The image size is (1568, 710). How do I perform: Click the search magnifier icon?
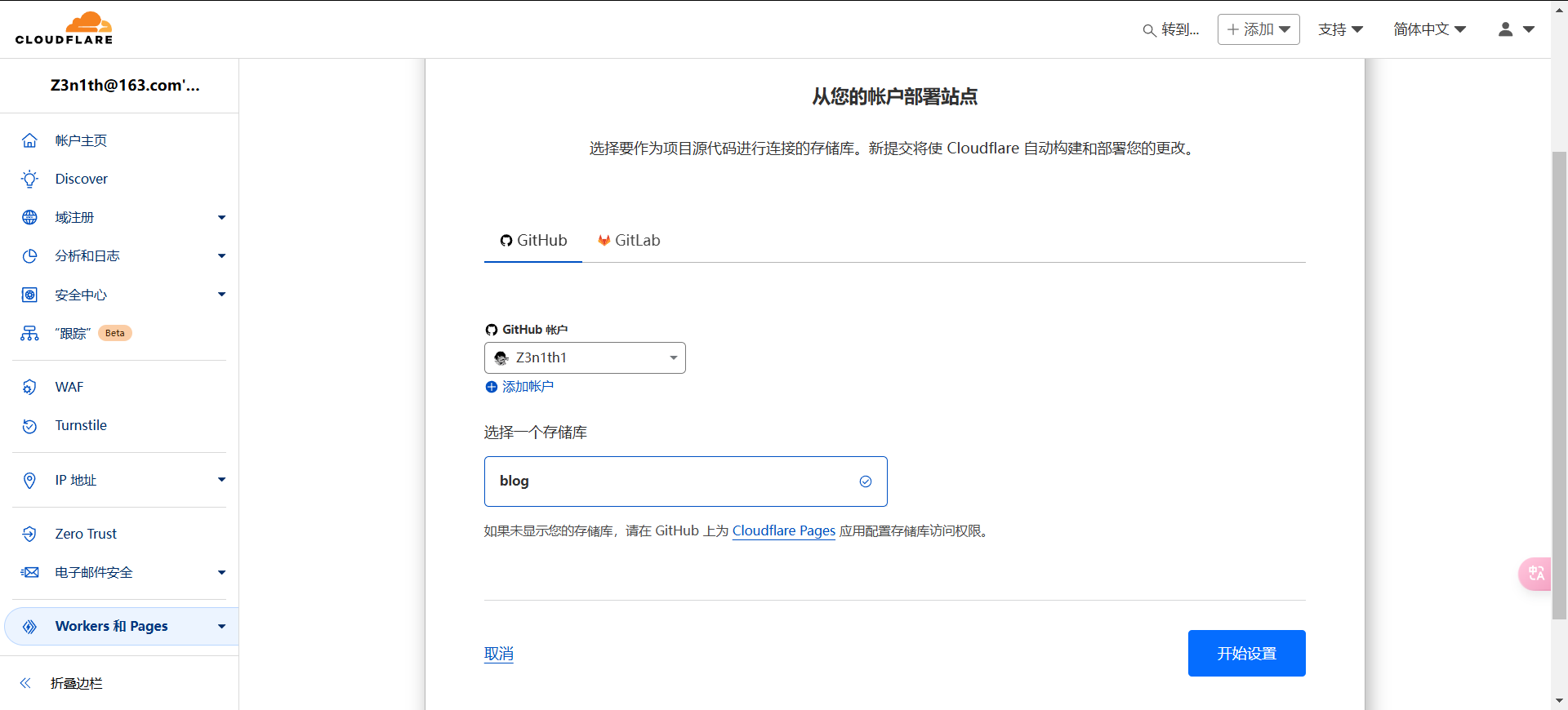pos(1149,30)
